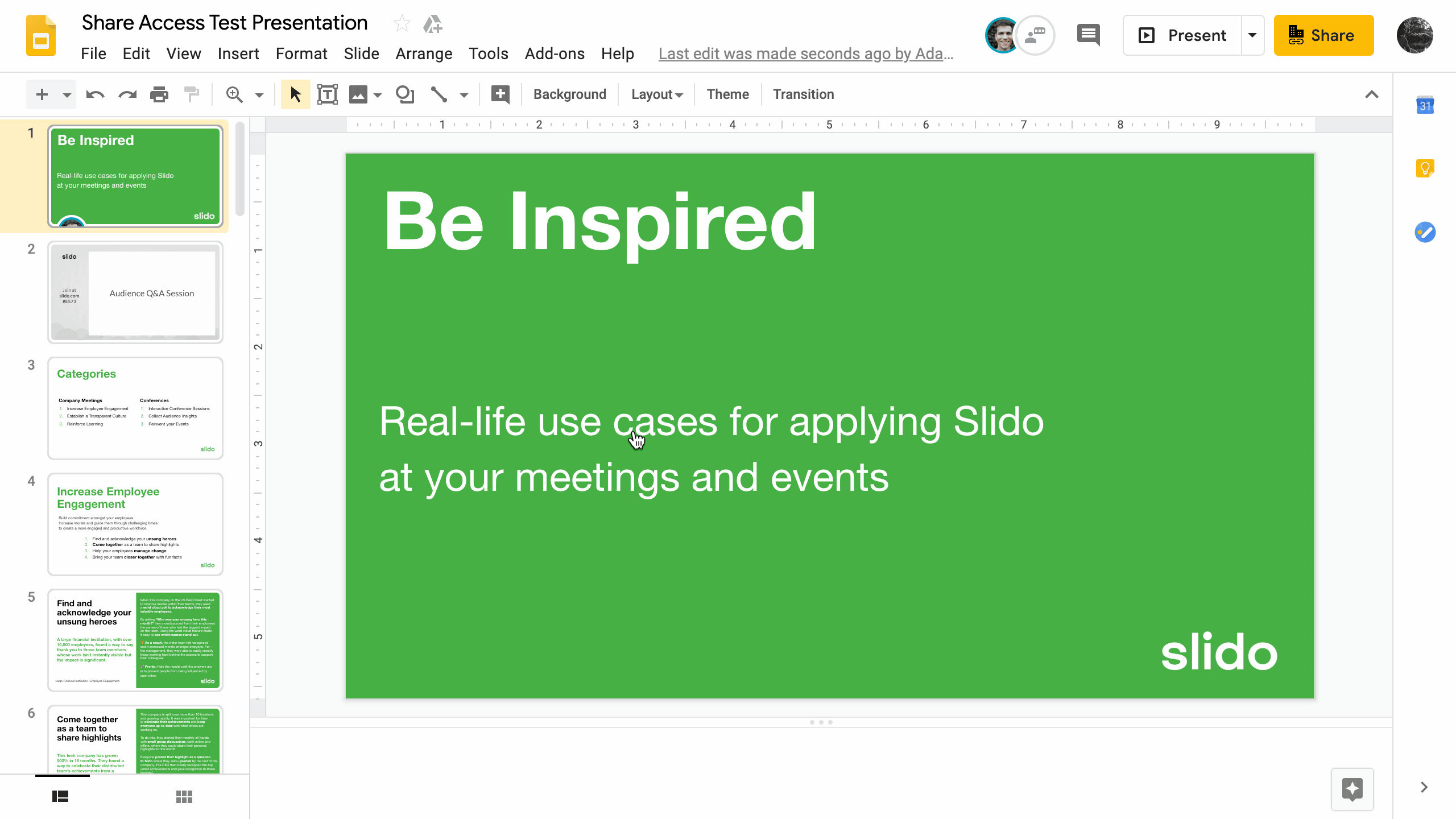Open the collaborator chat icon
This screenshot has height=819, width=1456.
(x=1035, y=35)
